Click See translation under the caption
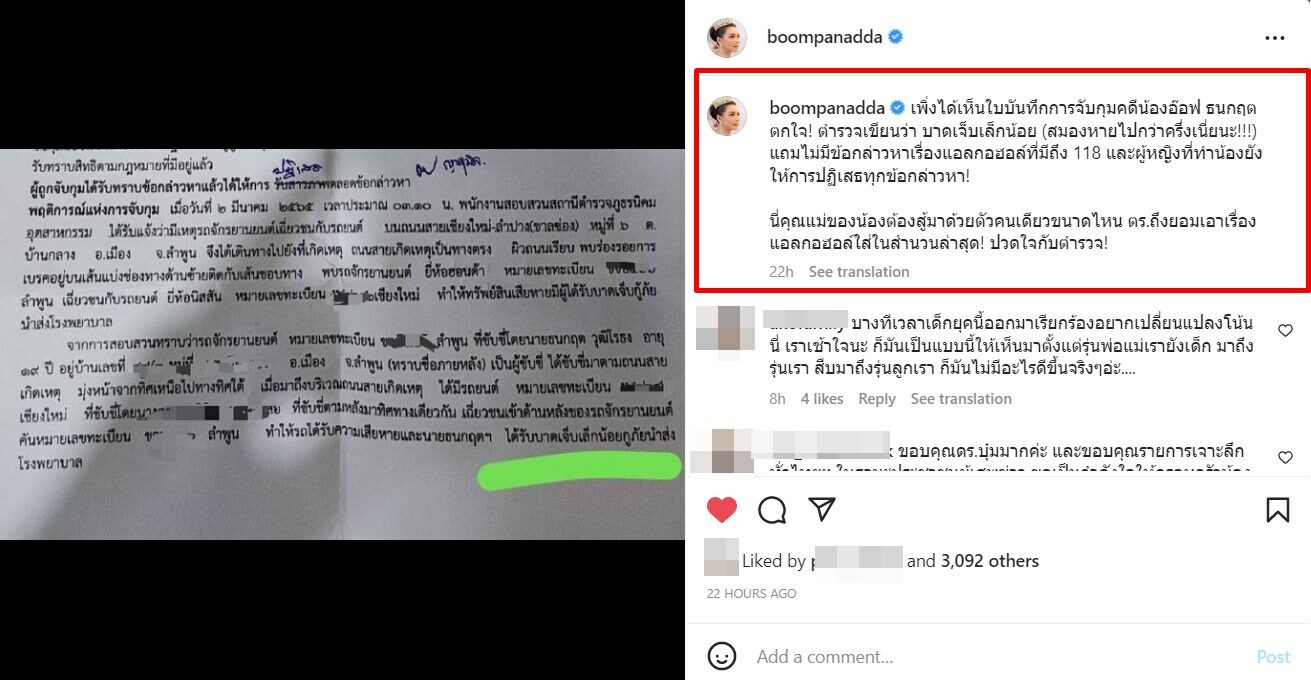 tap(859, 272)
